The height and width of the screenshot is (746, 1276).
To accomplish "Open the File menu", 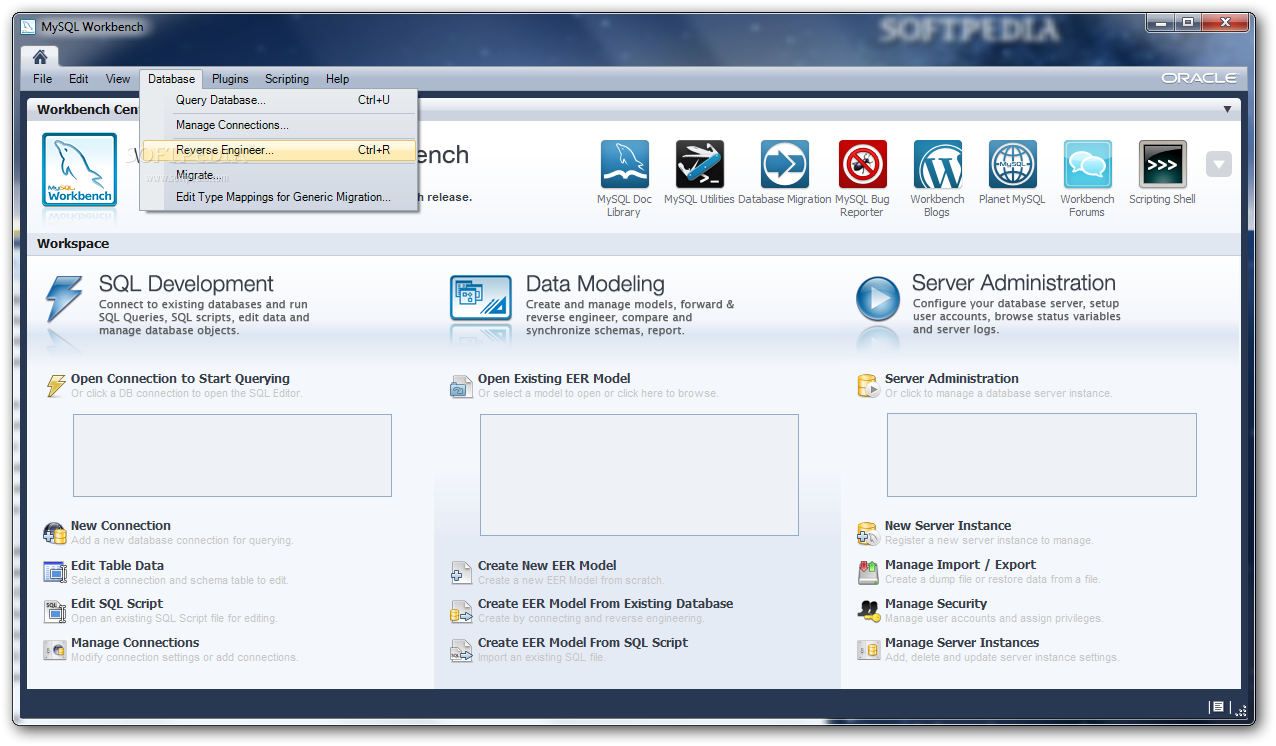I will [43, 79].
